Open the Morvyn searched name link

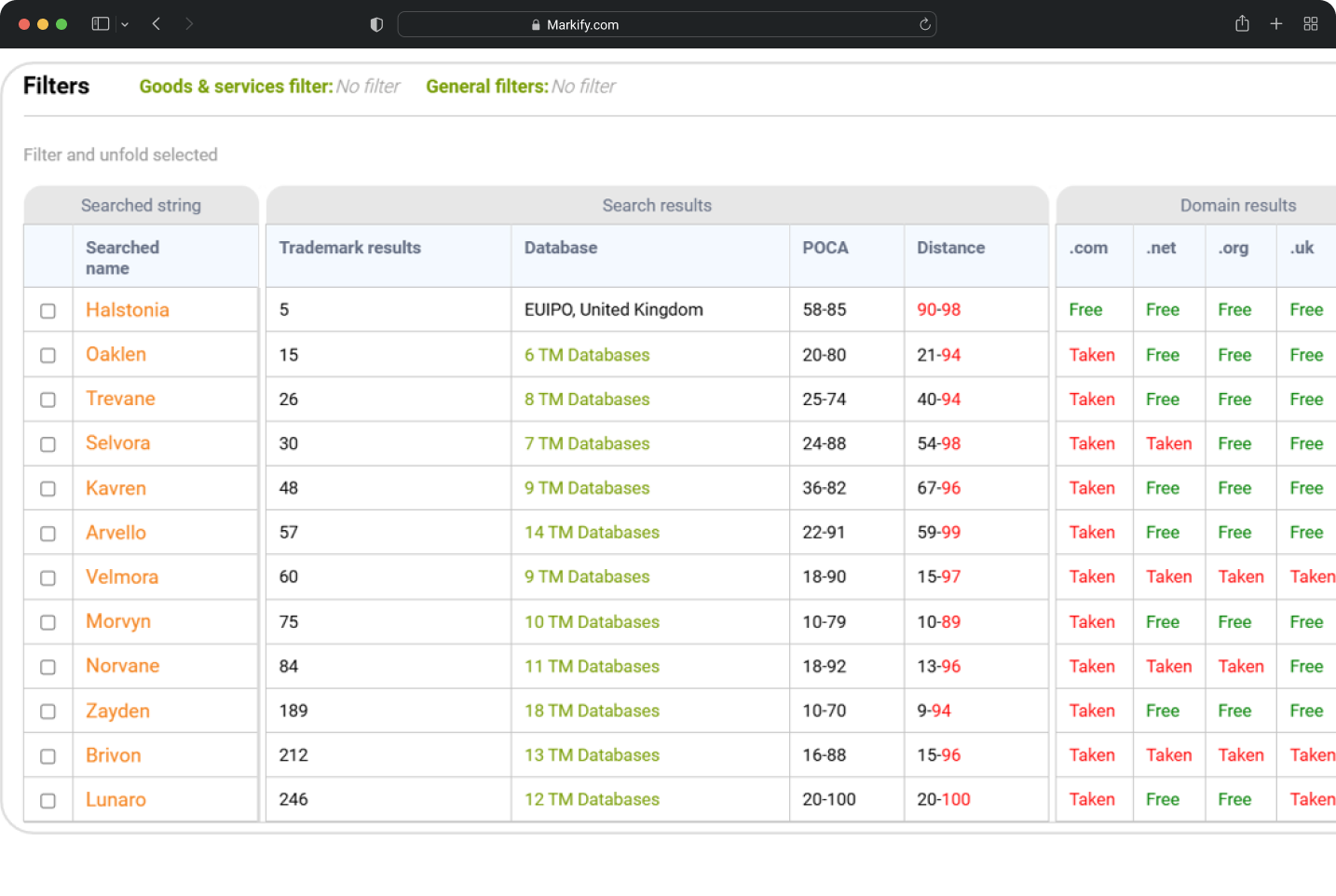coord(118,621)
